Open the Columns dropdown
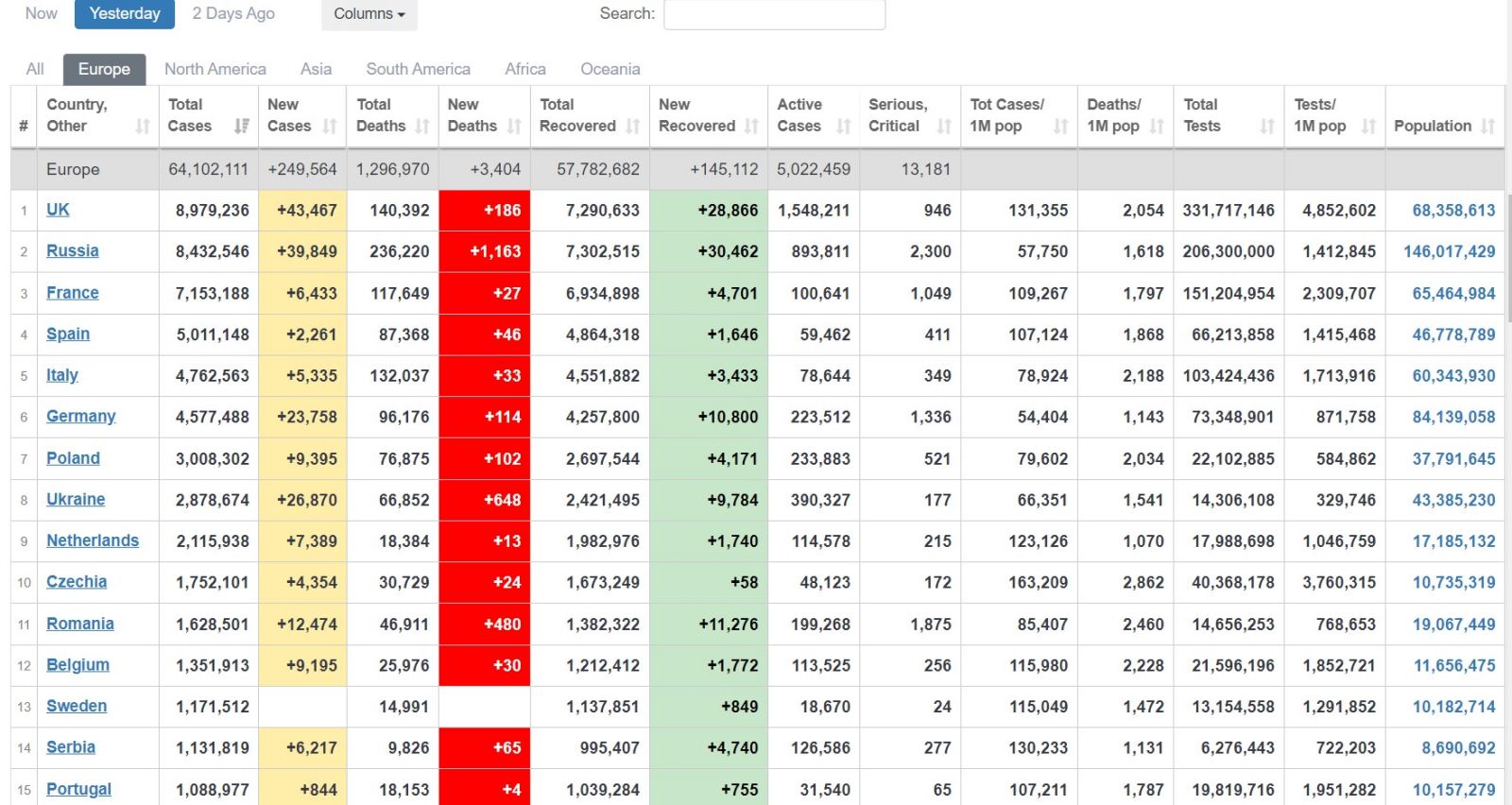The image size is (1512, 805). point(369,14)
